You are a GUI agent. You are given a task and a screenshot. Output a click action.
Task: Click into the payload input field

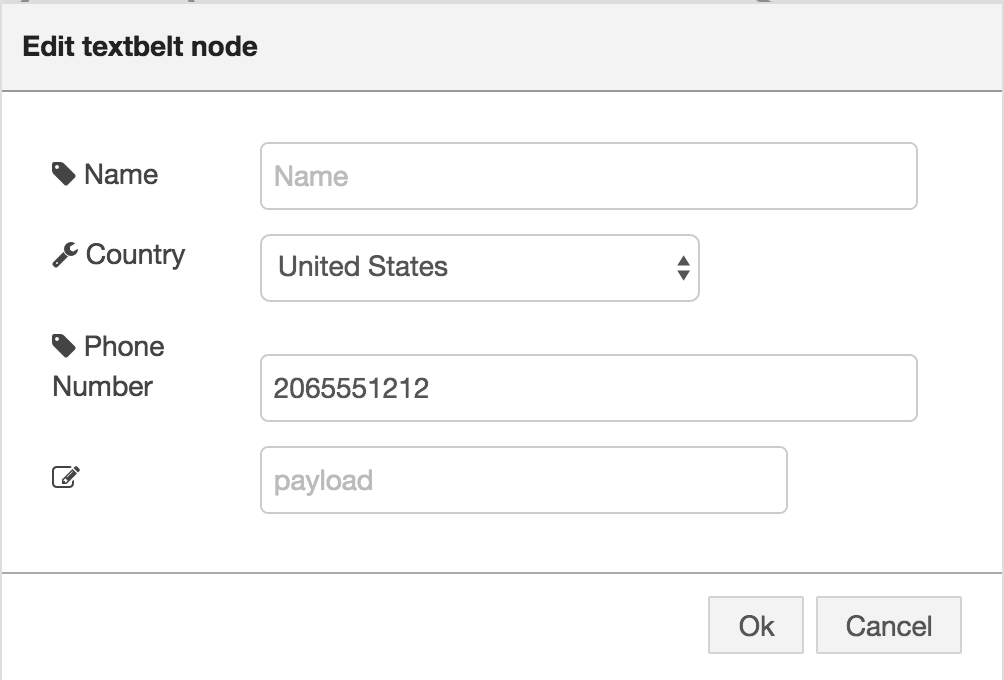pos(524,480)
